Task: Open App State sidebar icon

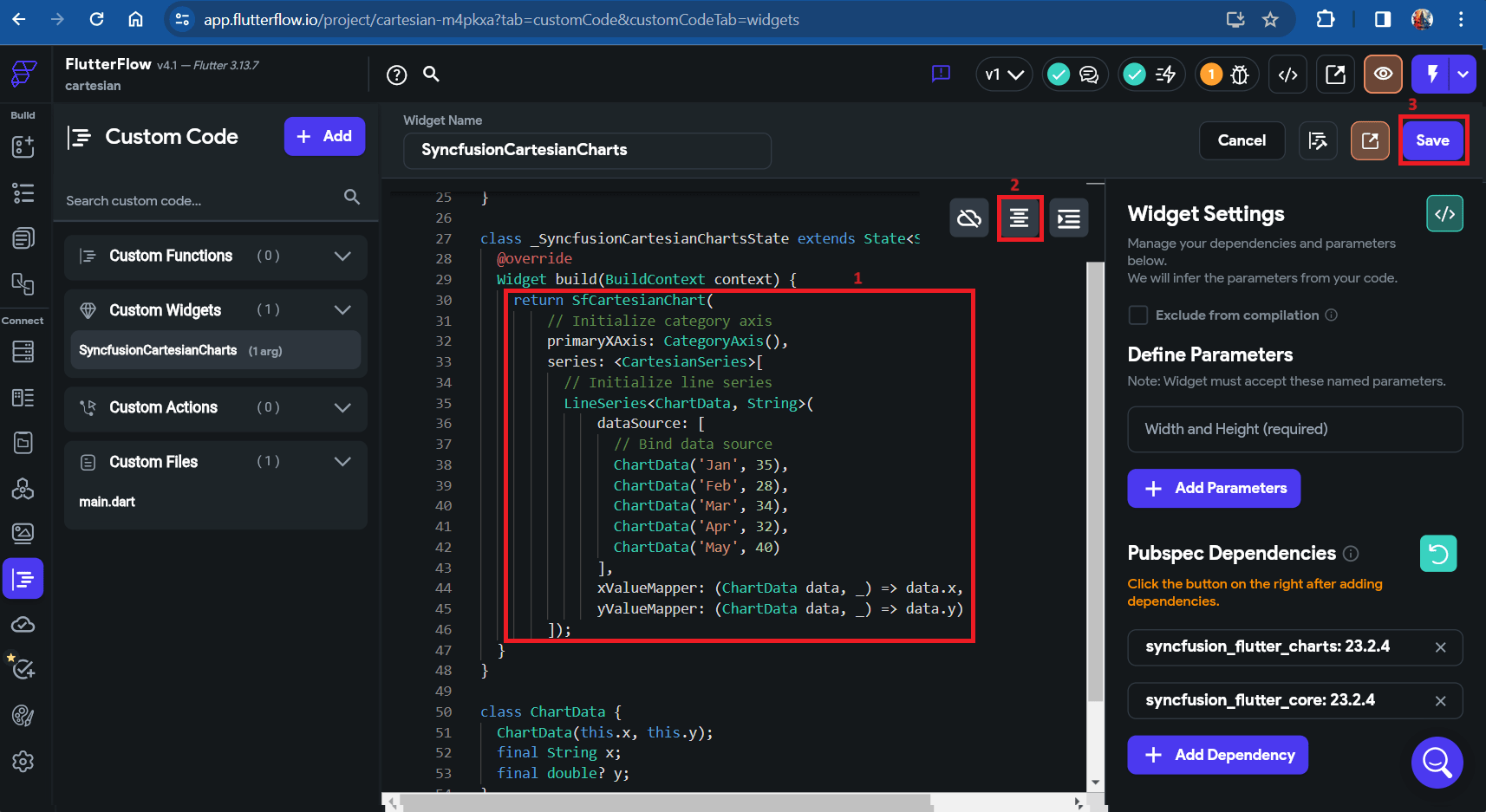Action: tap(23, 443)
